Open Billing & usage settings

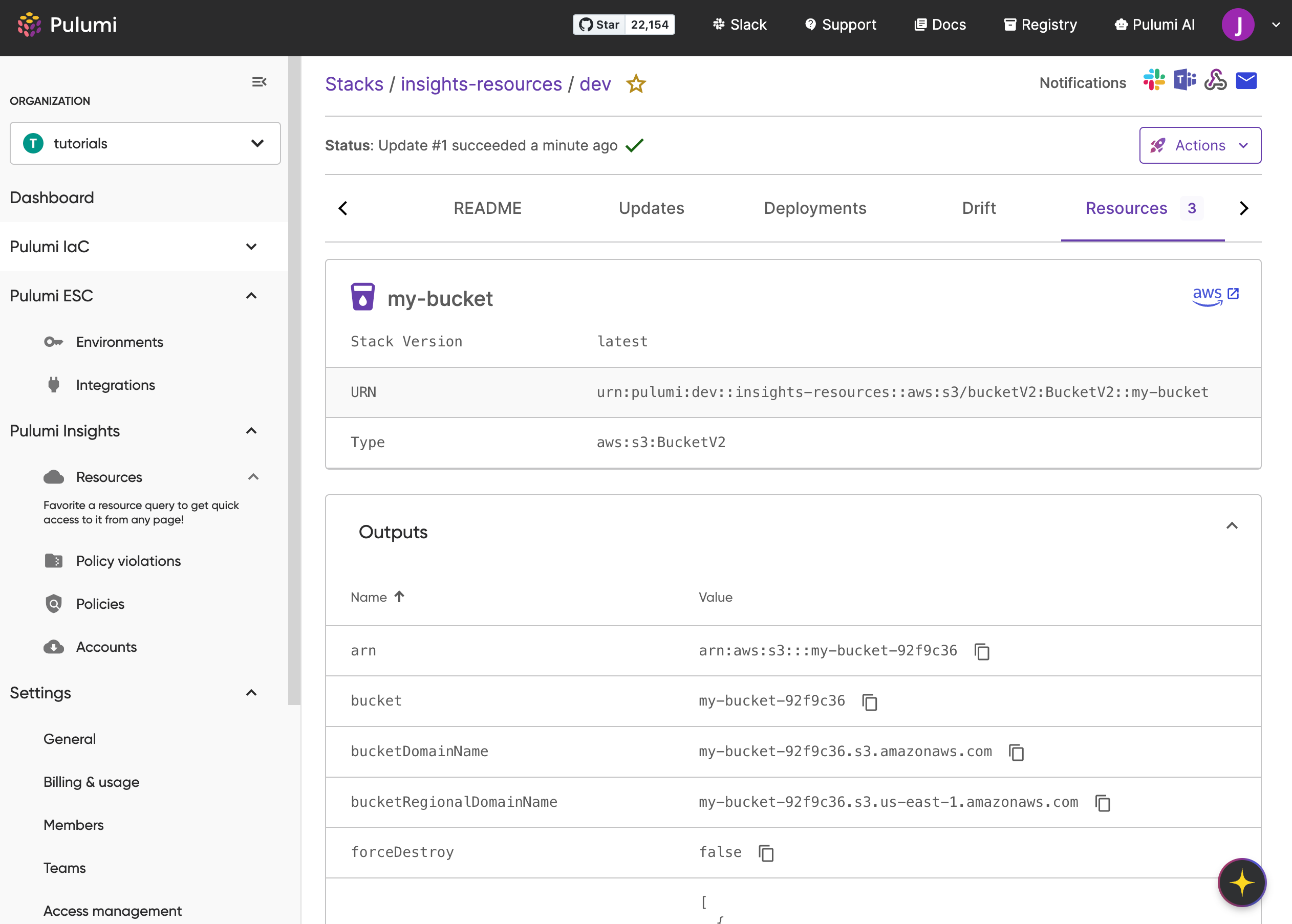click(91, 782)
